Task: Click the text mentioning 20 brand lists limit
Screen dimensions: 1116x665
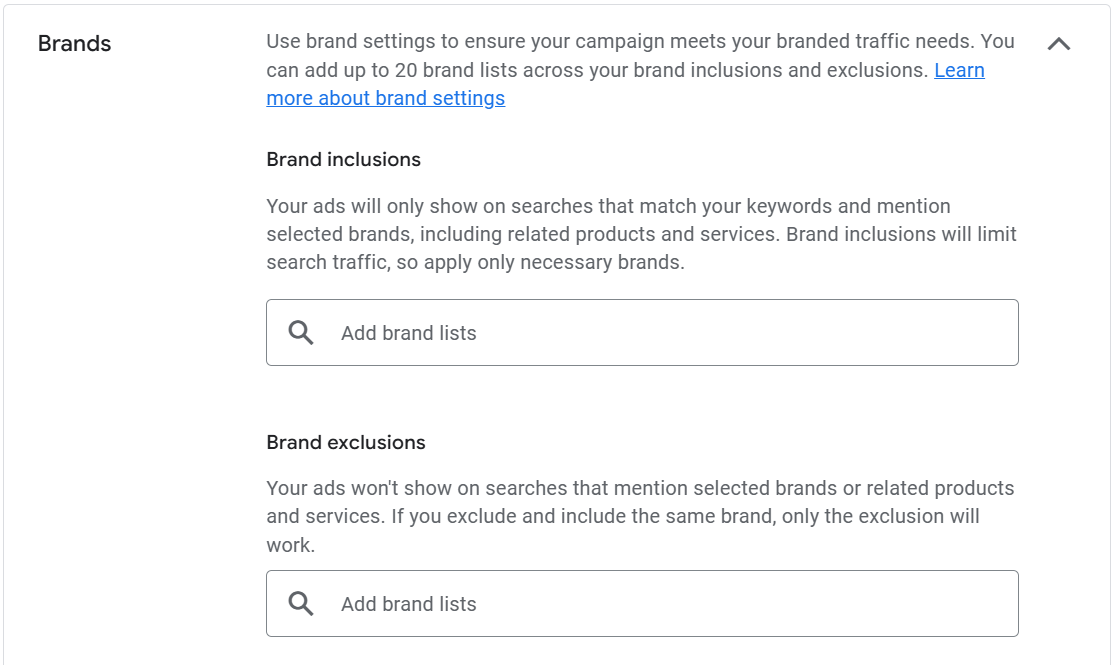Action: [x=640, y=70]
